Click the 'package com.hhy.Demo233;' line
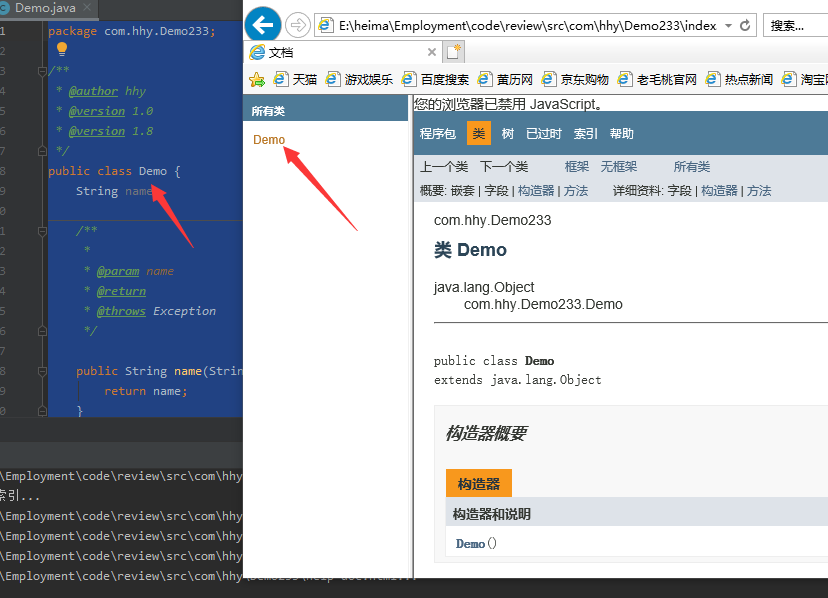 tap(132, 31)
